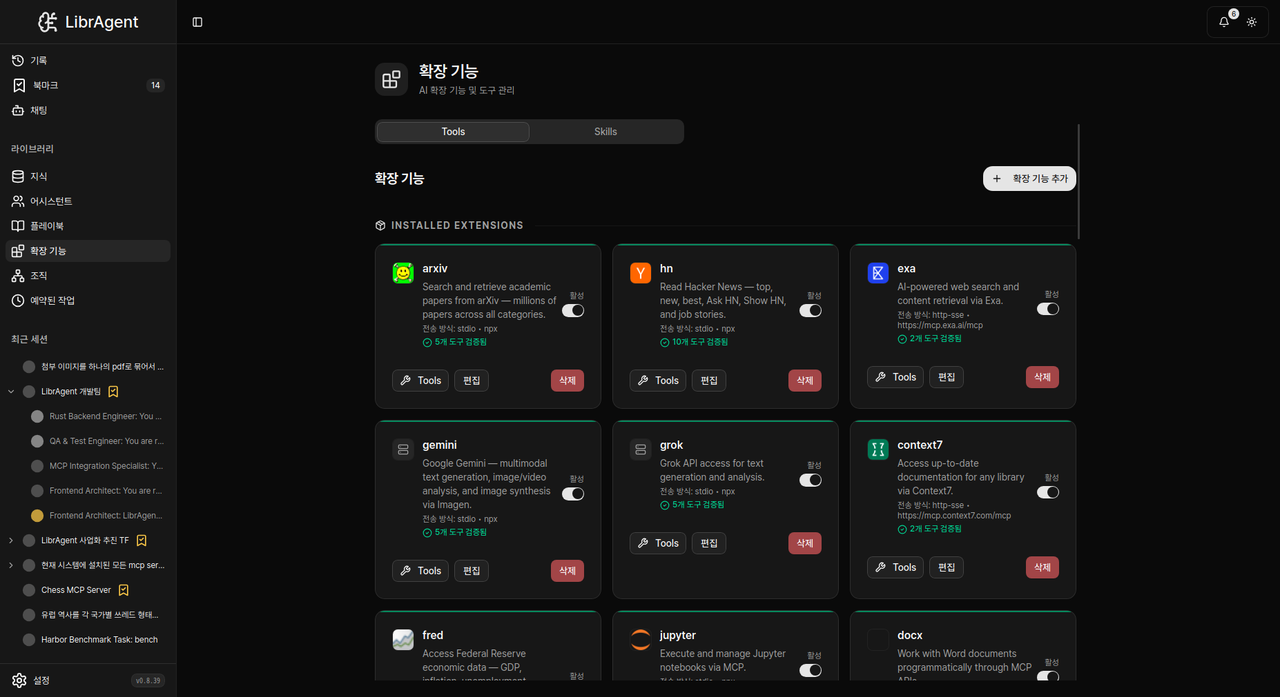Open Rust Backend Engineer session
Image resolution: width=1280 pixels, height=697 pixels.
(x=97, y=416)
